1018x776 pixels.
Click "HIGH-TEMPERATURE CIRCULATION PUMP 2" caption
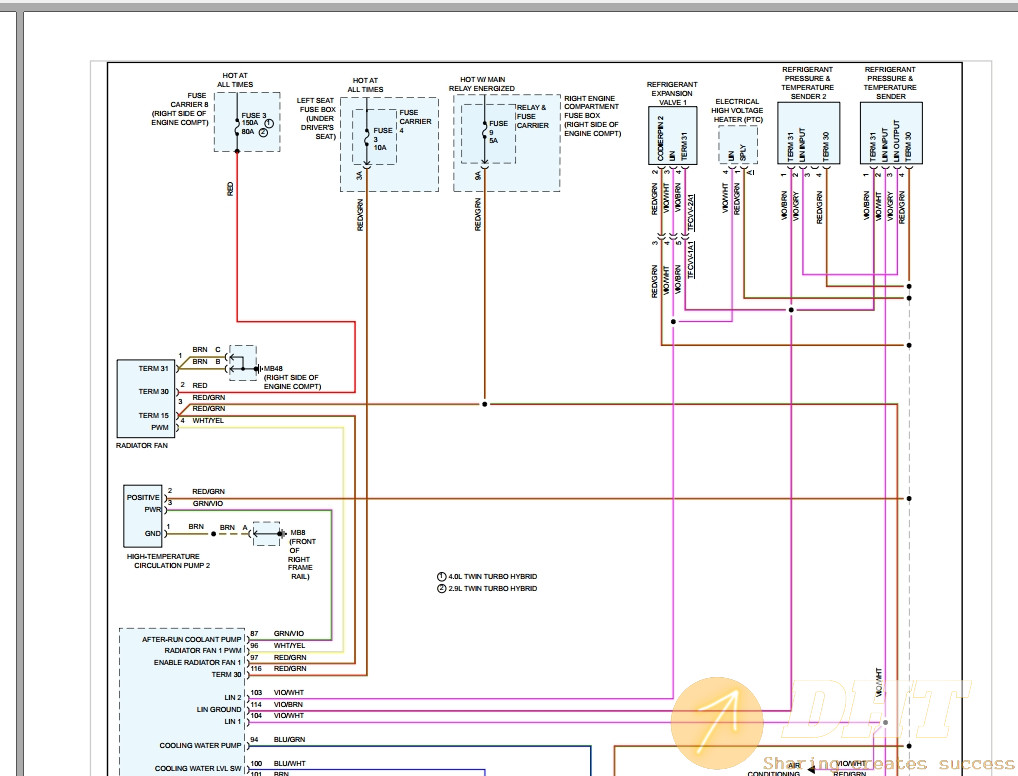(x=169, y=561)
